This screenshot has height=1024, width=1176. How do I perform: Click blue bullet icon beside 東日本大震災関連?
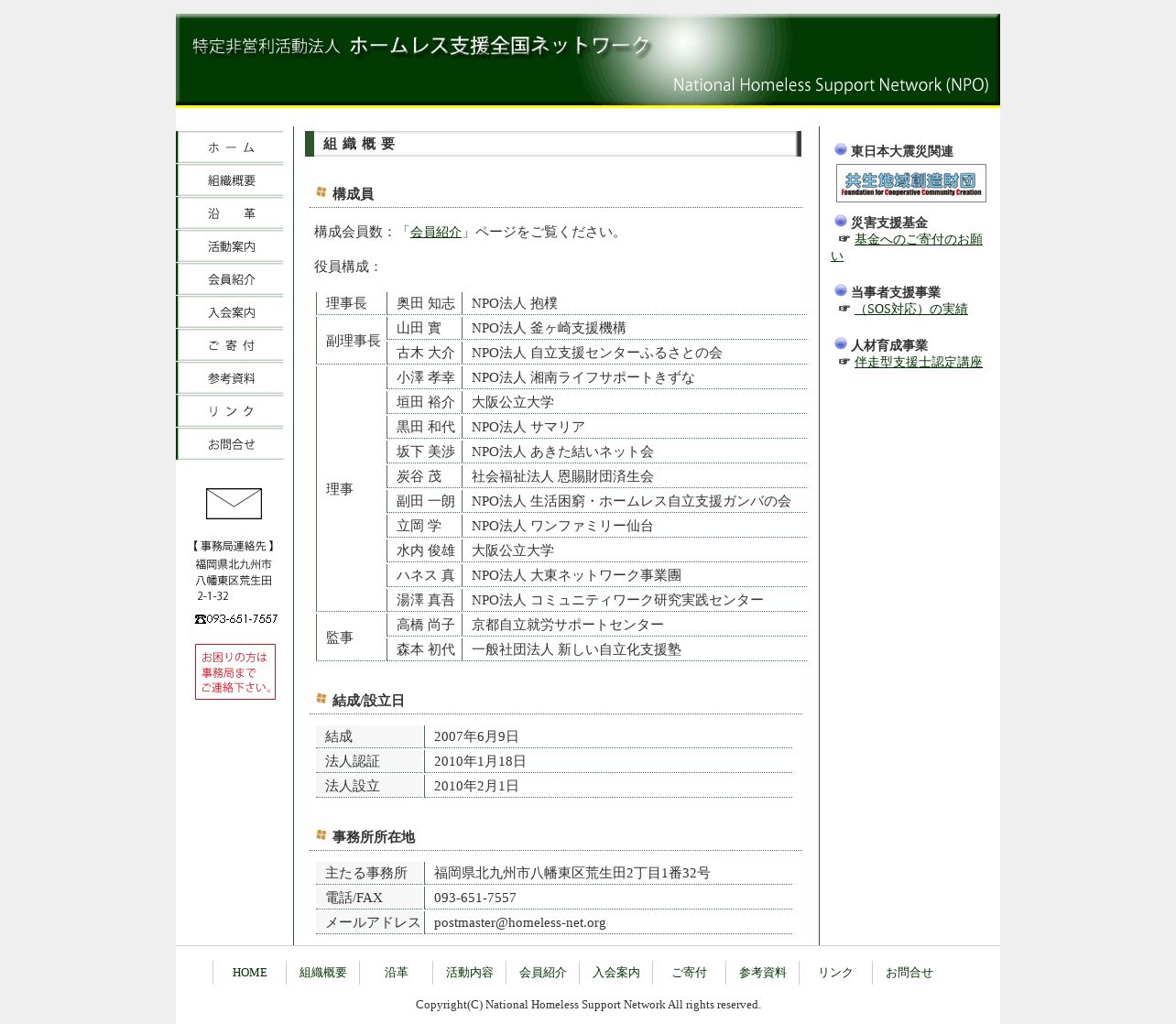click(841, 149)
